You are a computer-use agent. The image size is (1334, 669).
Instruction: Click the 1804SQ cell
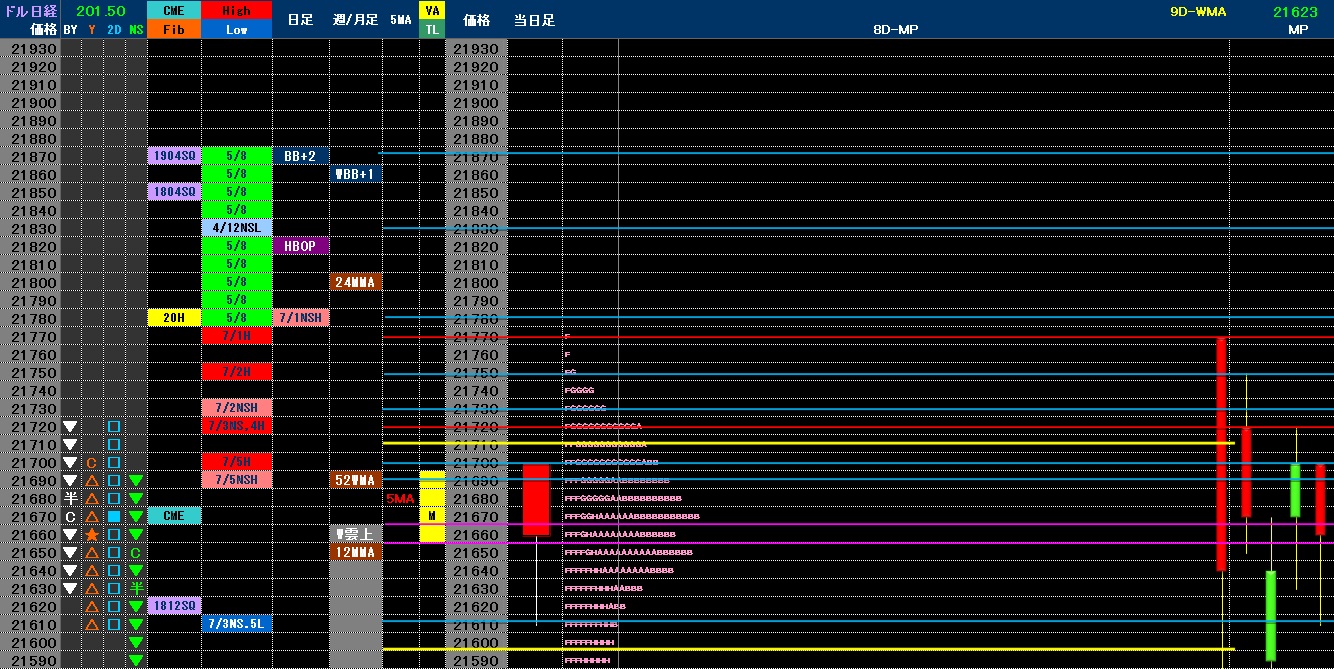tap(174, 192)
